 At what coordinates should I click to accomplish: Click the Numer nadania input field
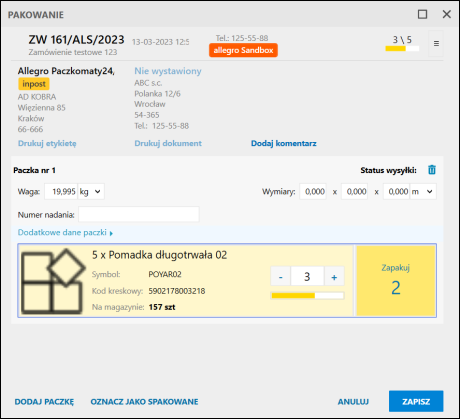tap(139, 214)
